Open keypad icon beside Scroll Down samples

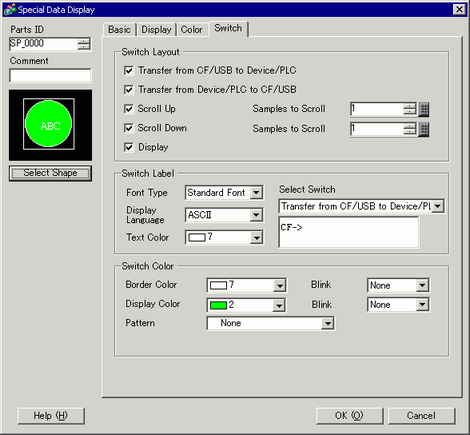[424, 129]
